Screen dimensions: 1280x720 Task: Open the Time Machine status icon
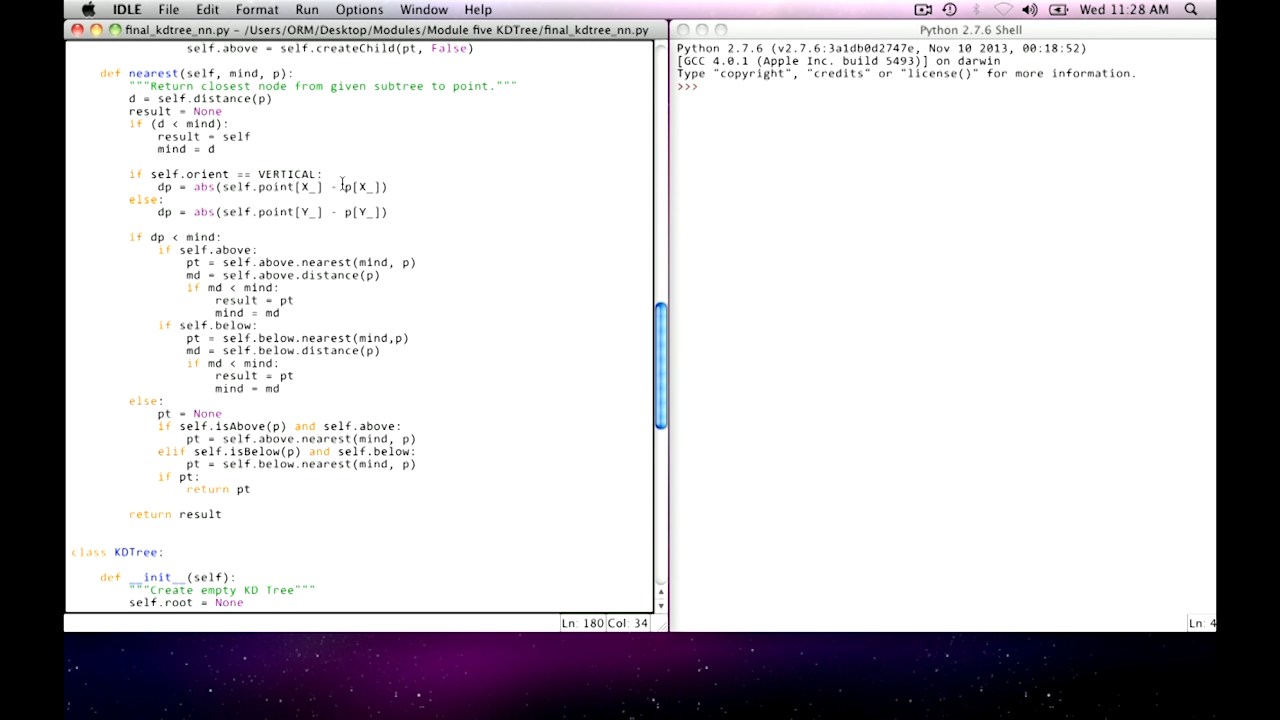(x=950, y=10)
